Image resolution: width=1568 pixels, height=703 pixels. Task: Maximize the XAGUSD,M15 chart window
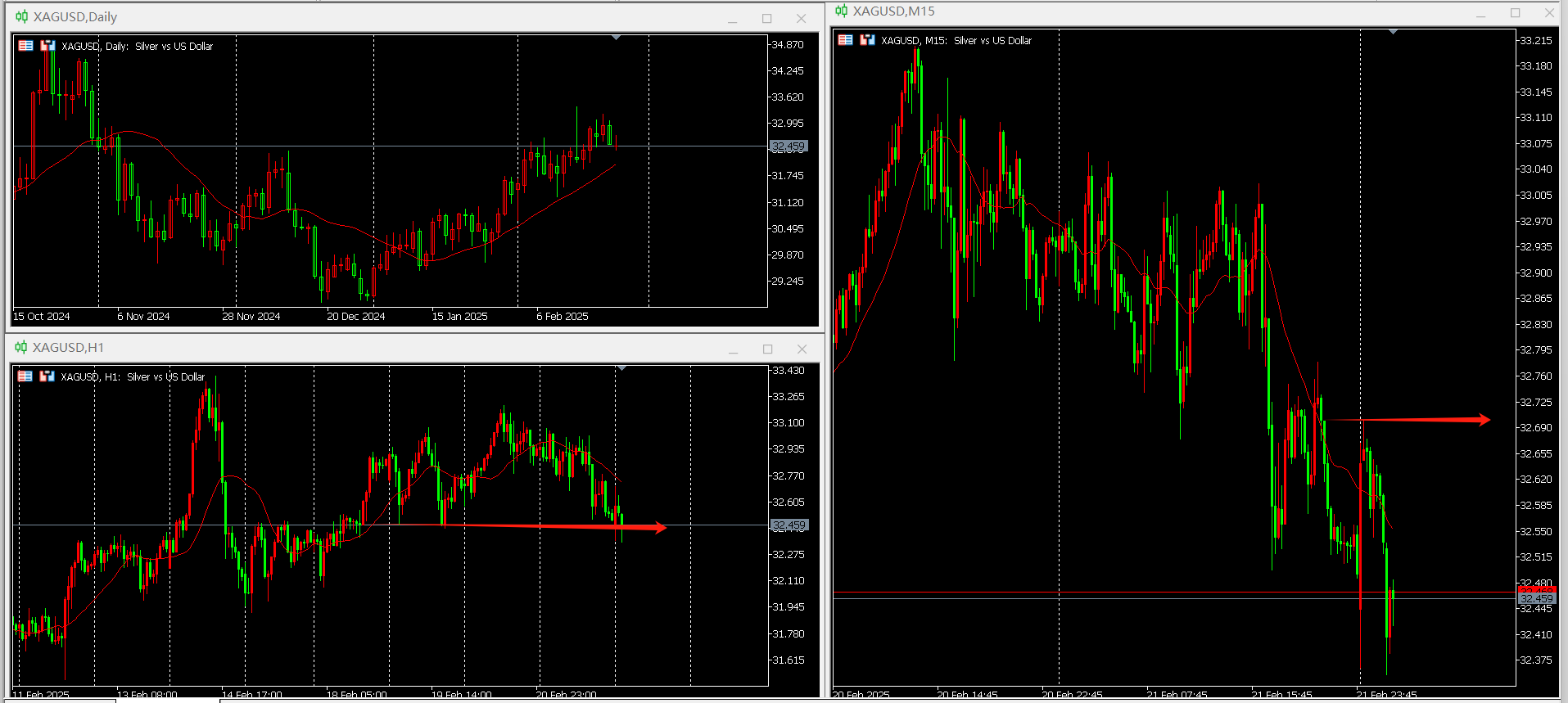click(1516, 13)
